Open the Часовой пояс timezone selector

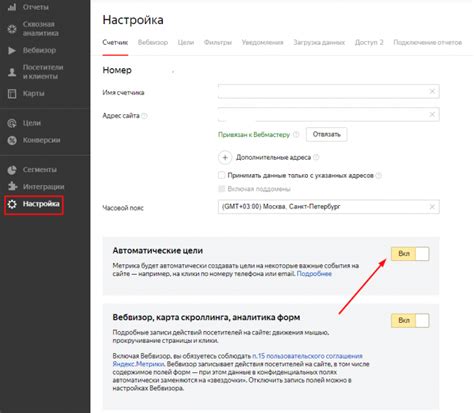[x=328, y=207]
